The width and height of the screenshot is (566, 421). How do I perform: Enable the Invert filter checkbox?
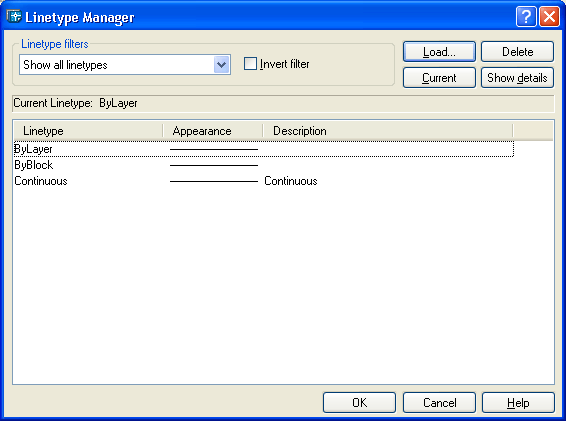click(x=250, y=64)
